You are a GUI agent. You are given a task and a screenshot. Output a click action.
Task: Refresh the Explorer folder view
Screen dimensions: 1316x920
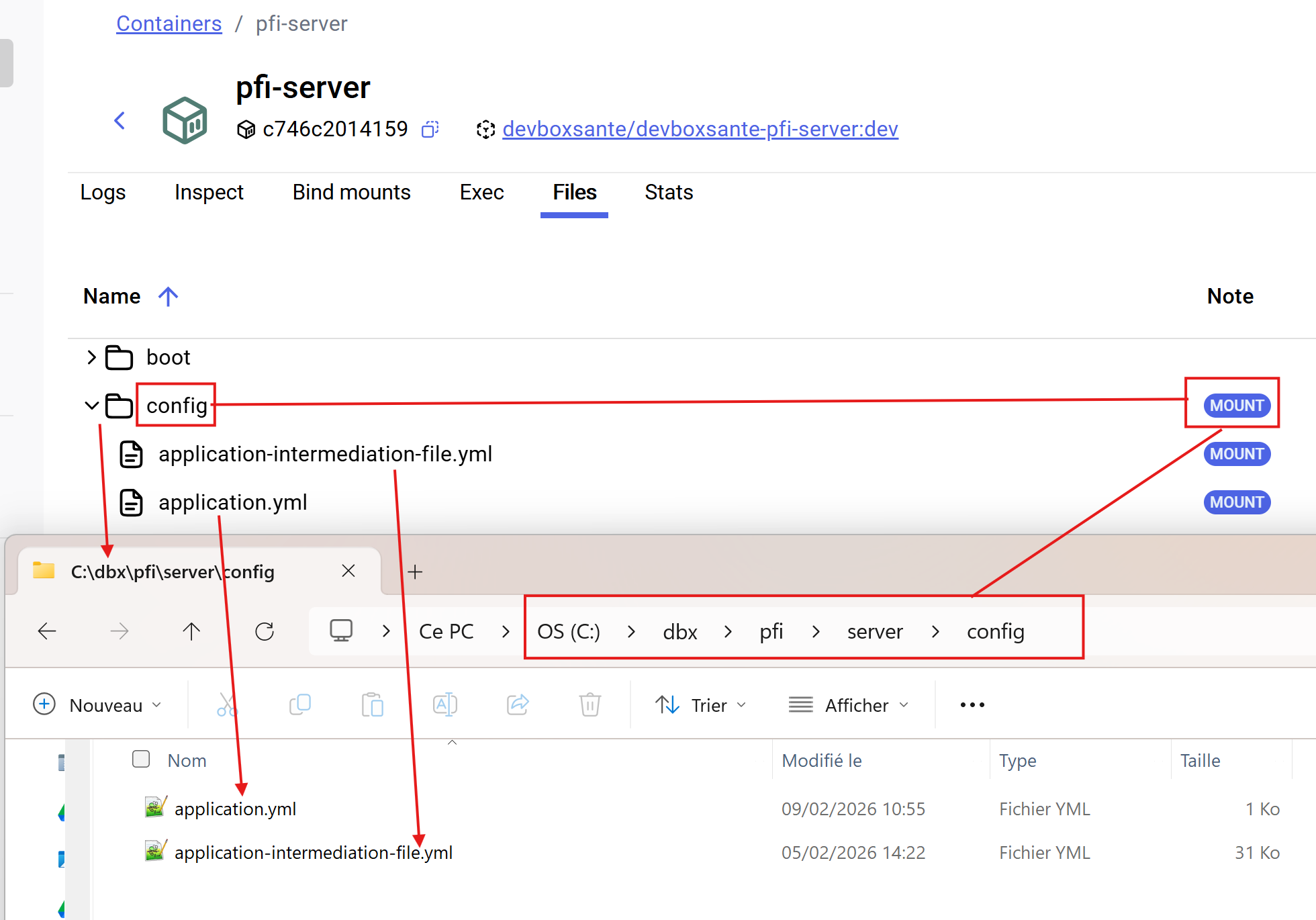[x=265, y=631]
